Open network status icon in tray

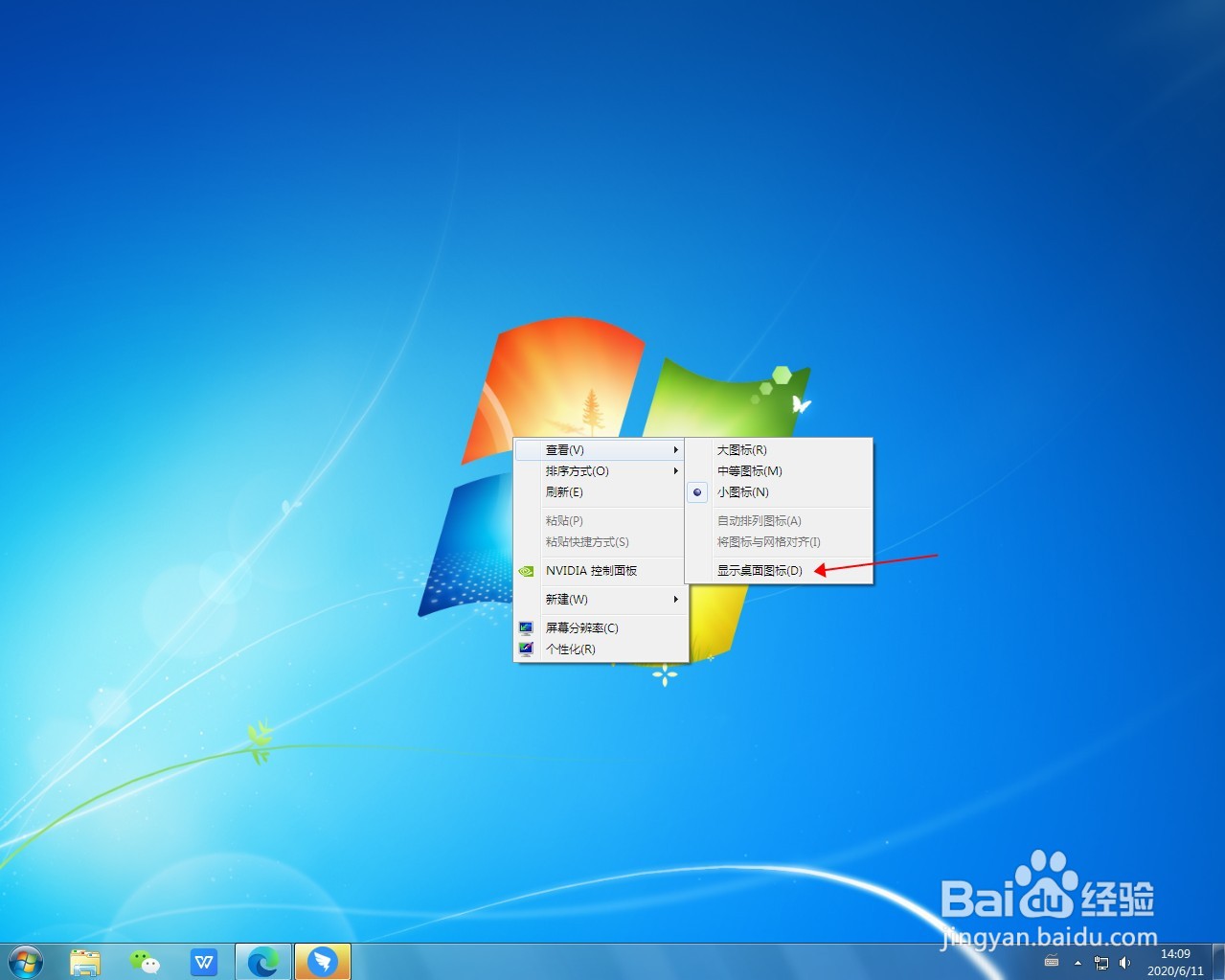coord(1101,963)
